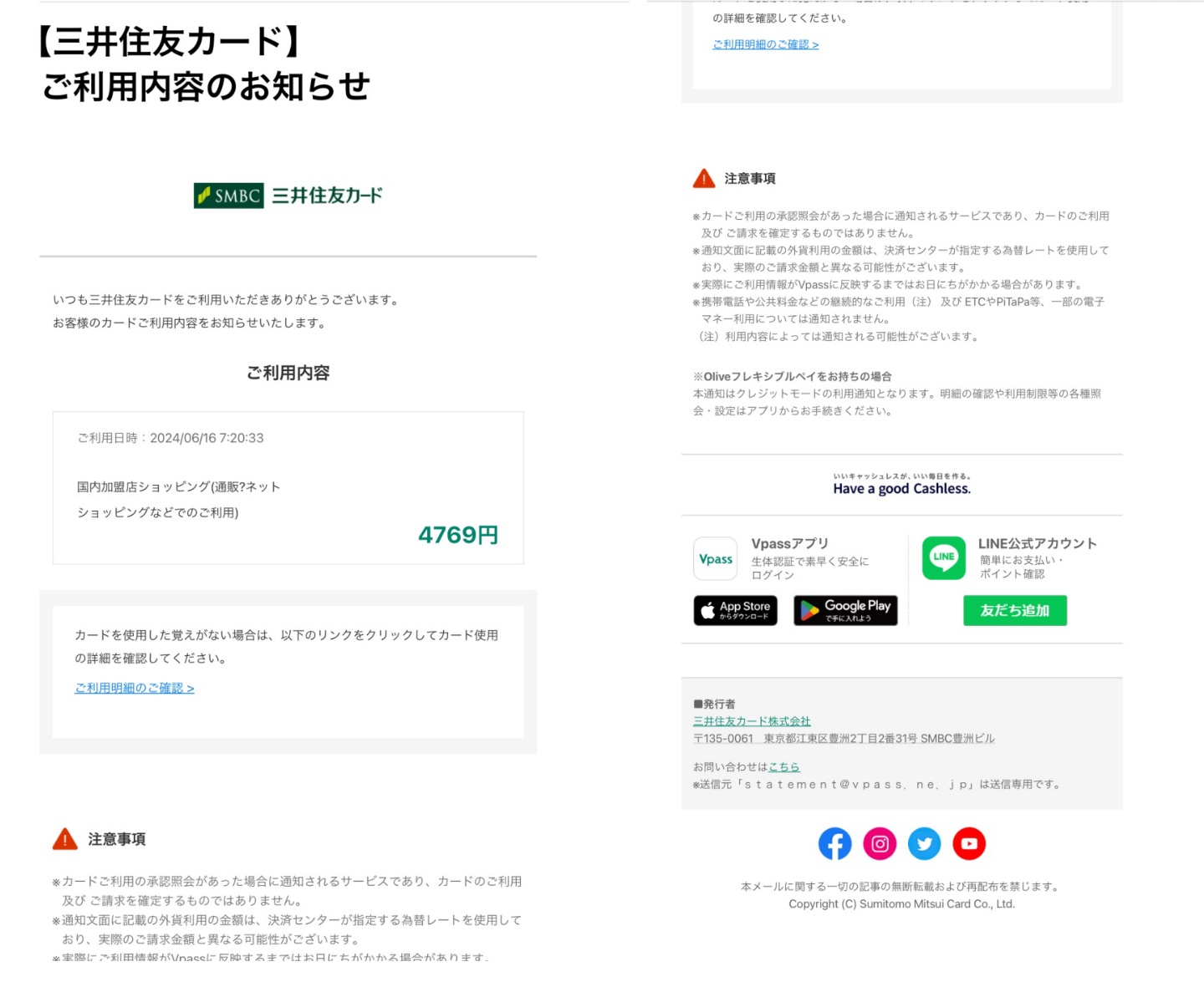Click the 国内加盟店ショッピング description text
The image size is (1204, 982).
pos(179,500)
